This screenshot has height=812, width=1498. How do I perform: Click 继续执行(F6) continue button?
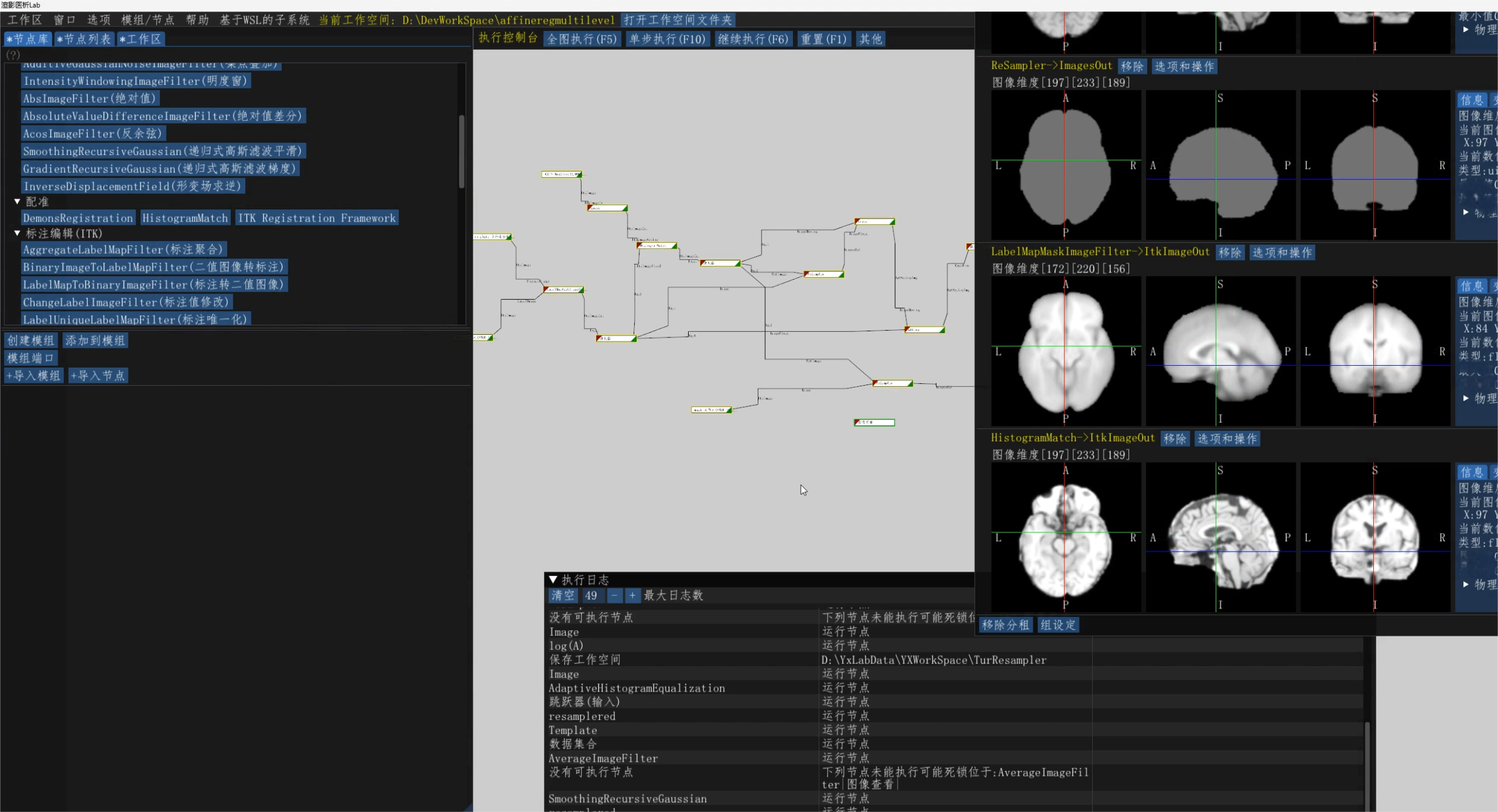click(x=753, y=39)
